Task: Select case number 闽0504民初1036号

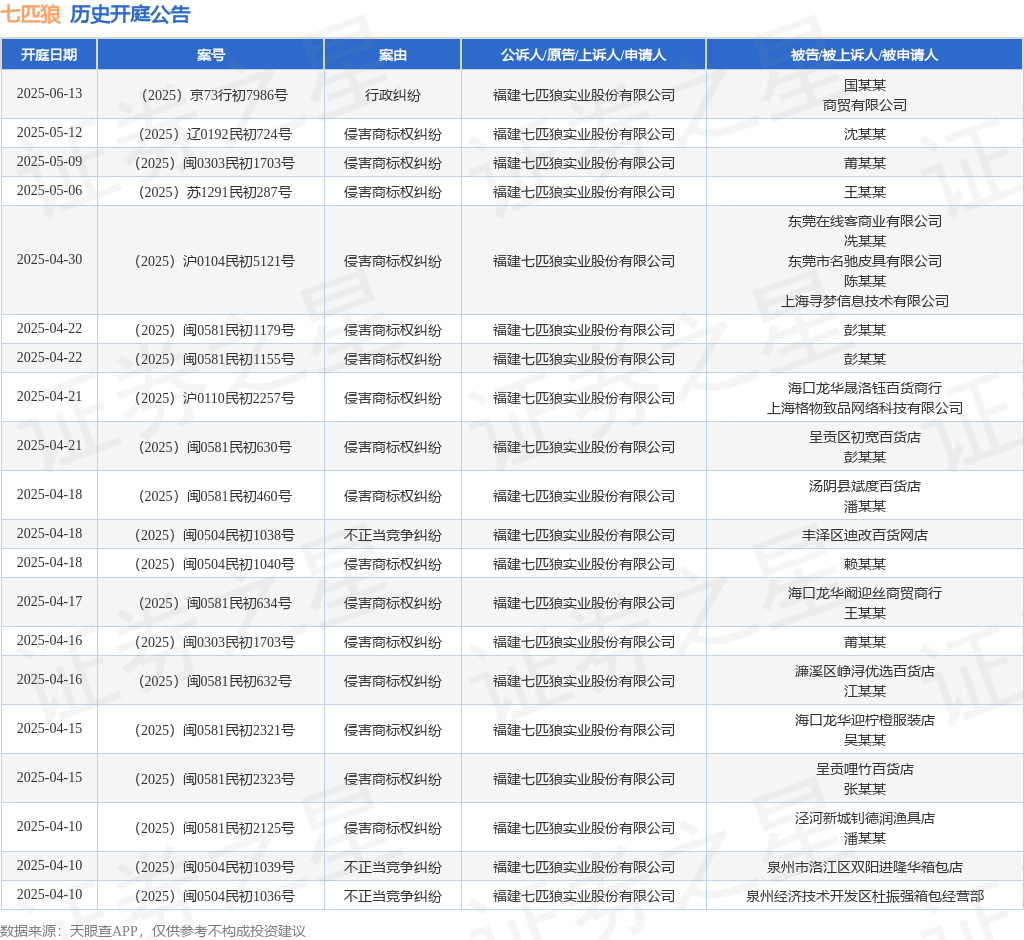Action: pyautogui.click(x=214, y=896)
